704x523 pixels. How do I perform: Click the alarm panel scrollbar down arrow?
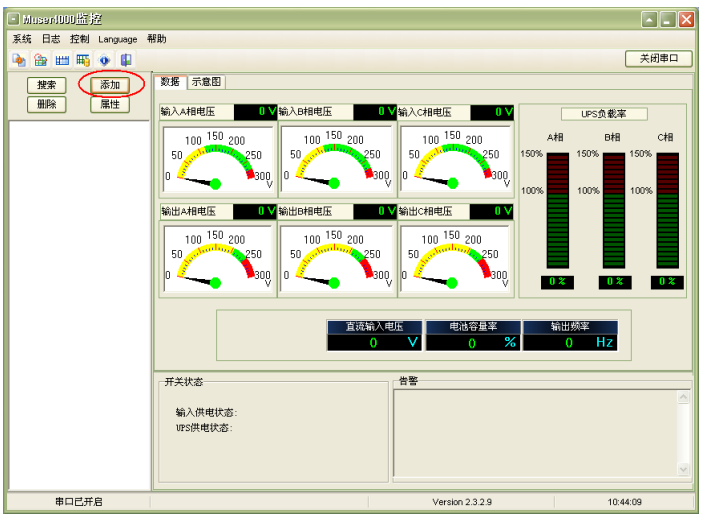[684, 468]
